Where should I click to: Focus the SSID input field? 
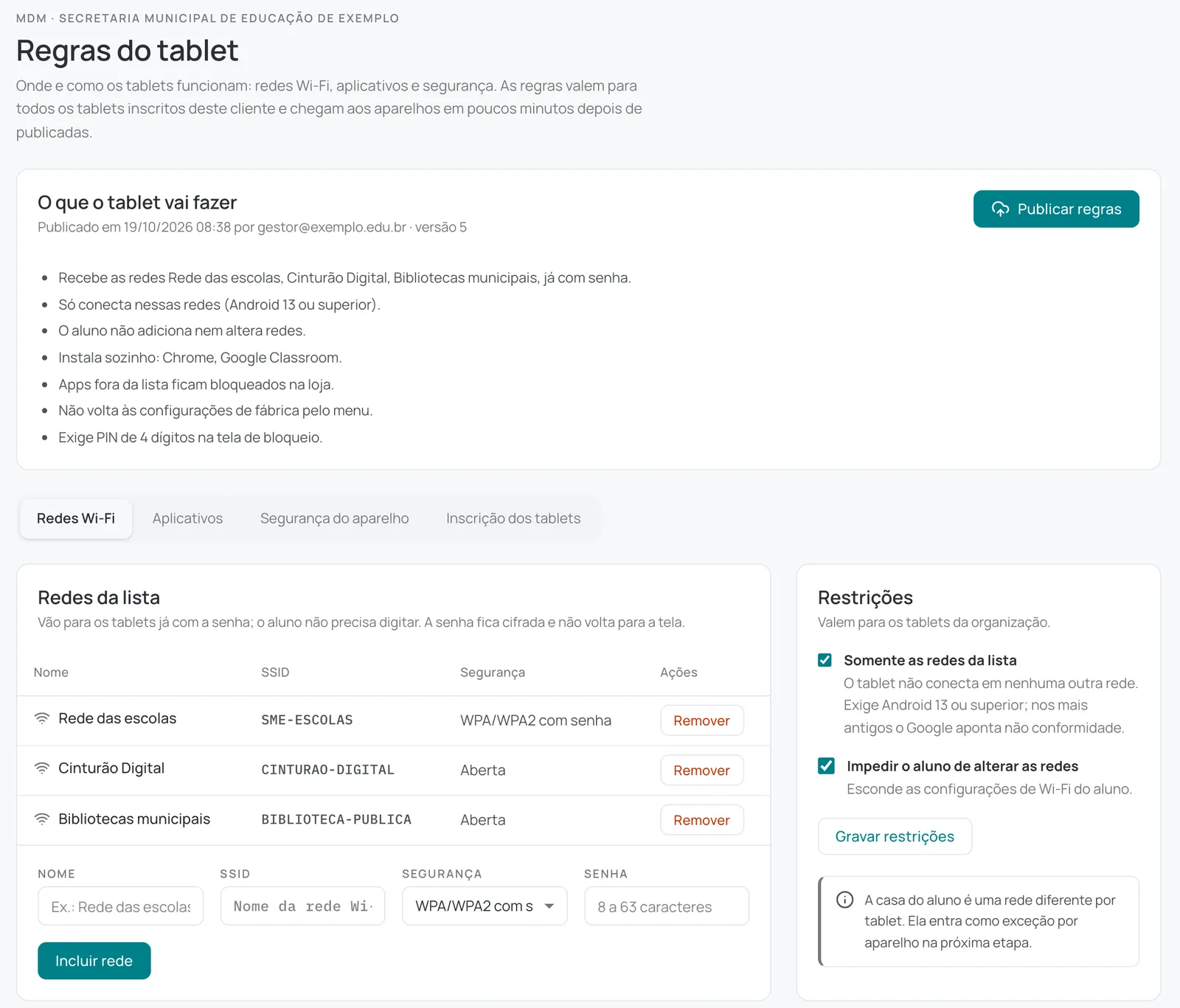[x=302, y=906]
